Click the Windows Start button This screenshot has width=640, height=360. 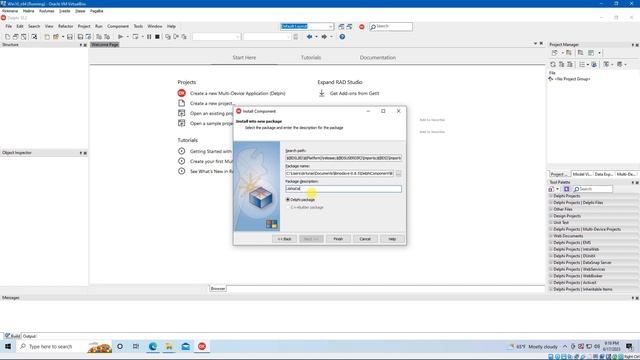(x=8, y=347)
